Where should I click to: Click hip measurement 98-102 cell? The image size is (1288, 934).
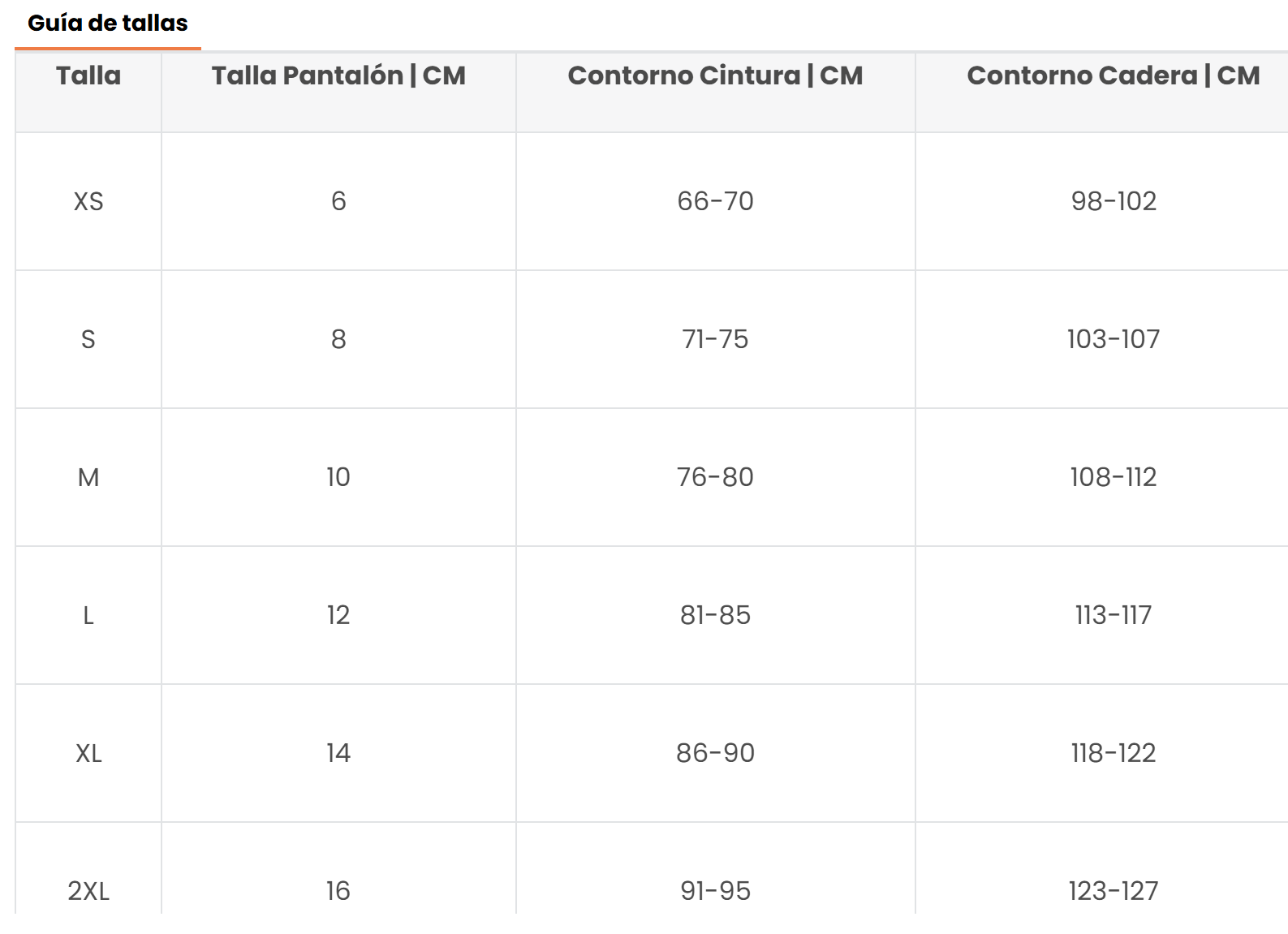pos(1113,201)
